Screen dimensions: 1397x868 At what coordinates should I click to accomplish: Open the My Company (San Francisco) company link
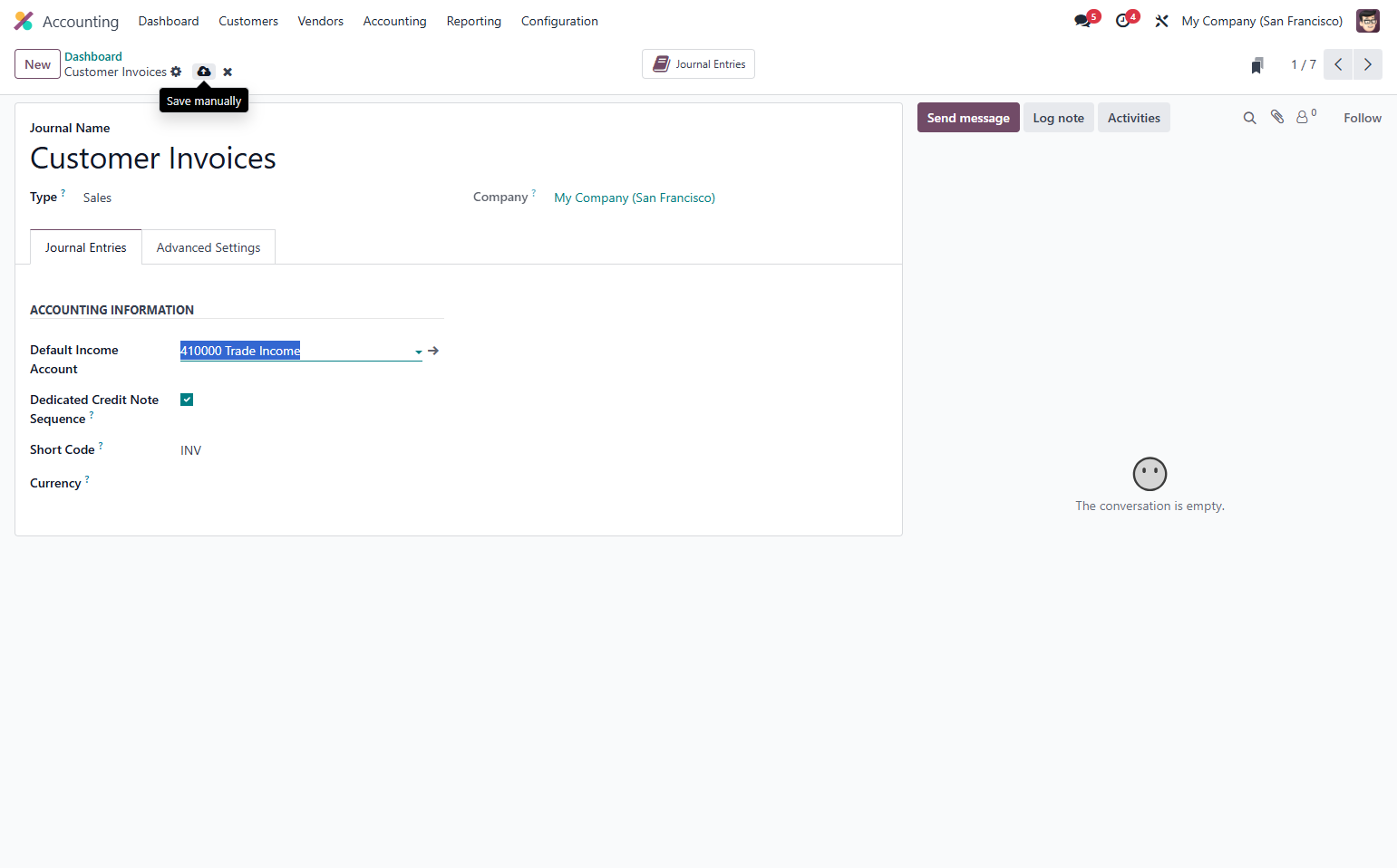(635, 198)
